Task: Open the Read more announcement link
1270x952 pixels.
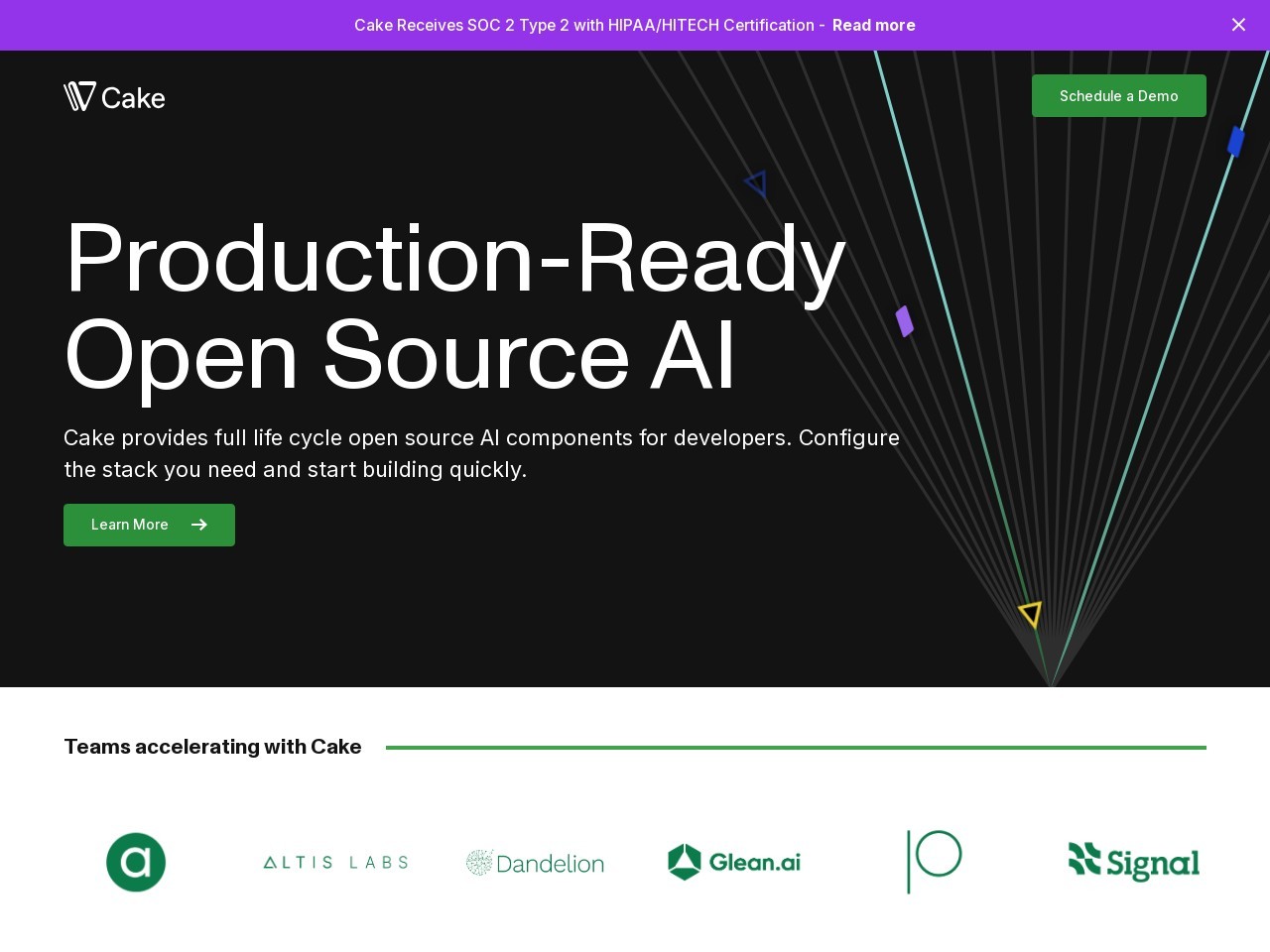Action: coord(873,25)
